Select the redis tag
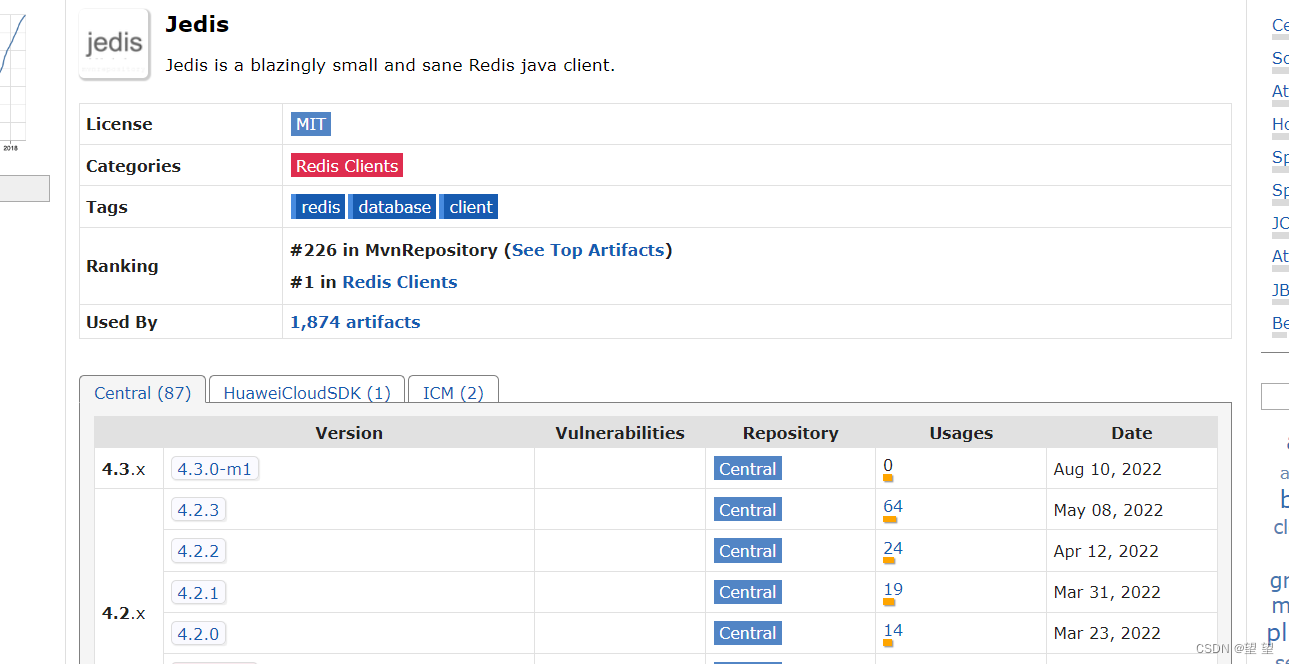 (x=318, y=206)
